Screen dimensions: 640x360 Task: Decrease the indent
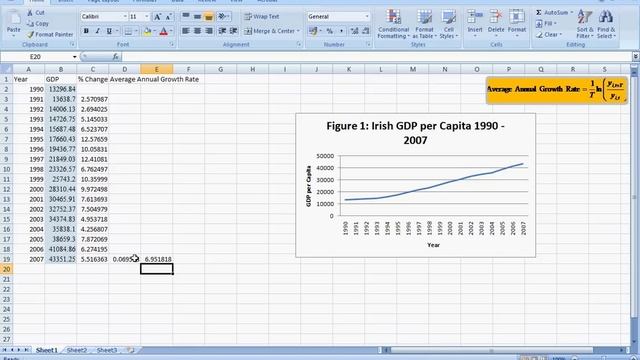click(222, 31)
